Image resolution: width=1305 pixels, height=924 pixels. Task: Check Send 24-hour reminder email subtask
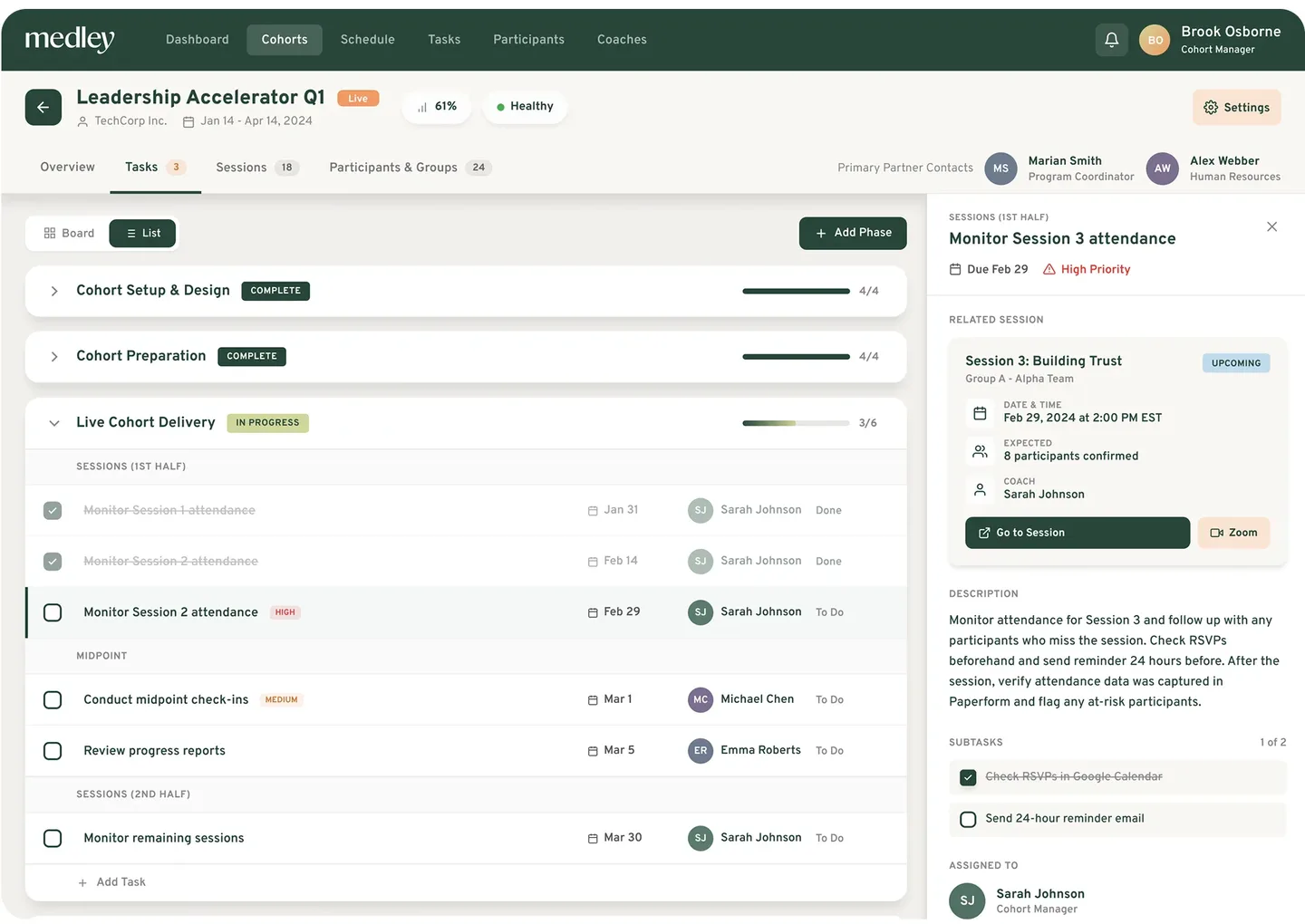pos(968,819)
